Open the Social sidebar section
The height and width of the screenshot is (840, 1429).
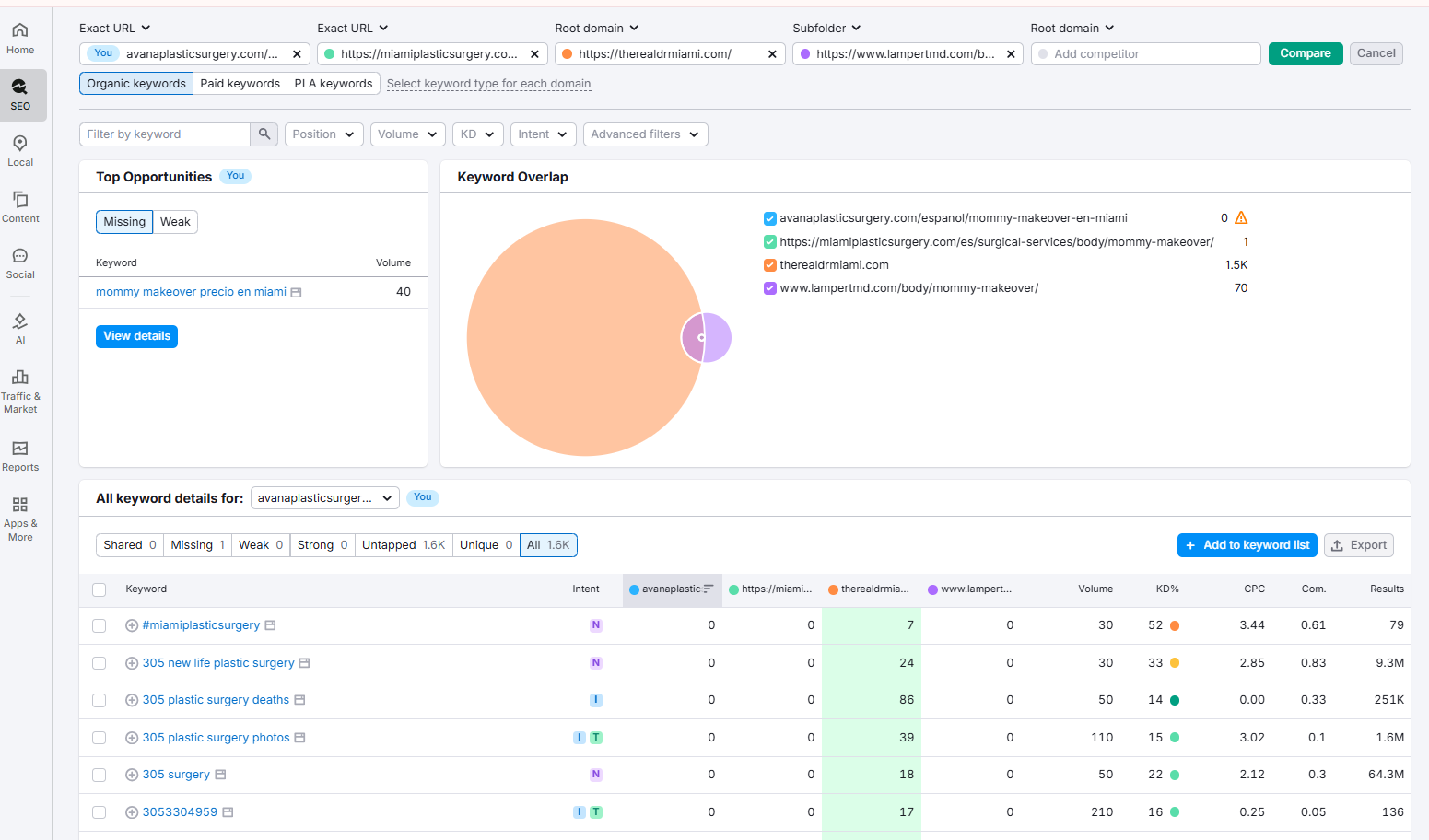[x=20, y=263]
